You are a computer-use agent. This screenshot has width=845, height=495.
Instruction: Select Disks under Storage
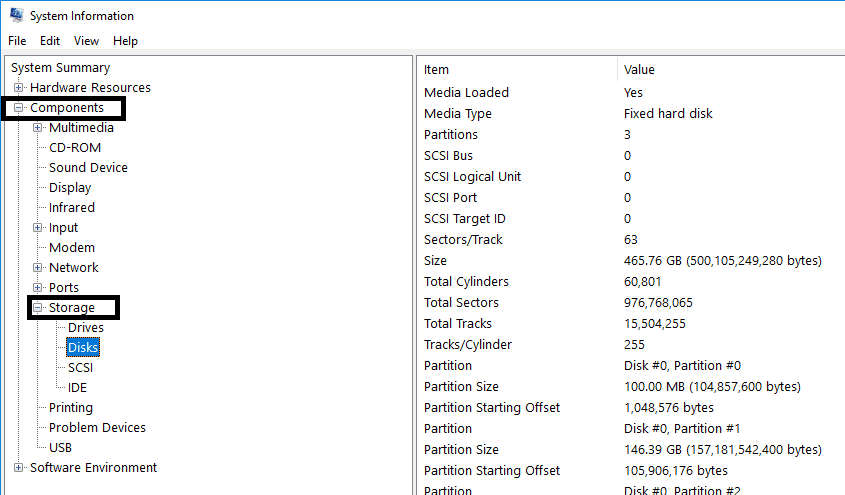point(83,347)
